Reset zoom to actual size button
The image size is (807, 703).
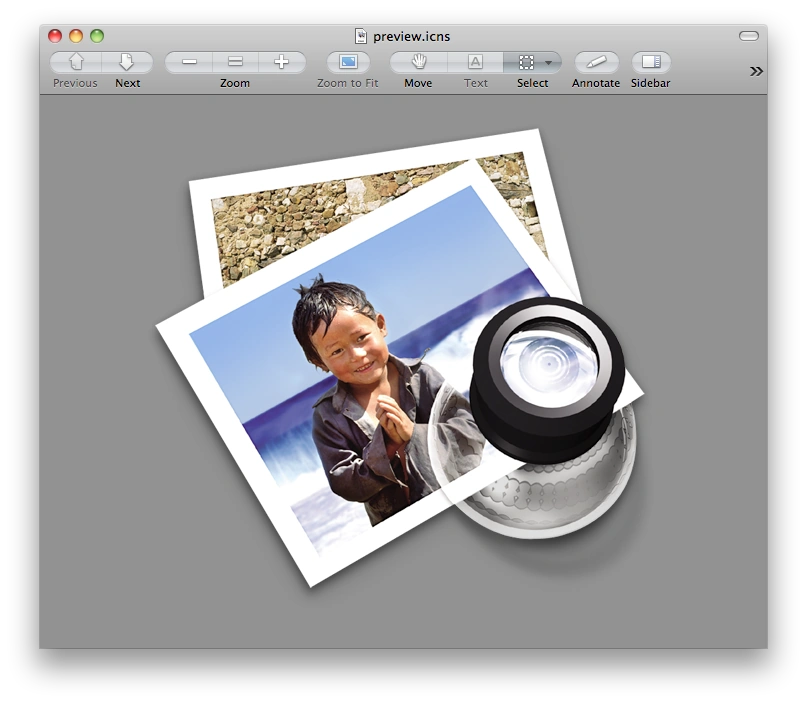pyautogui.click(x=235, y=62)
